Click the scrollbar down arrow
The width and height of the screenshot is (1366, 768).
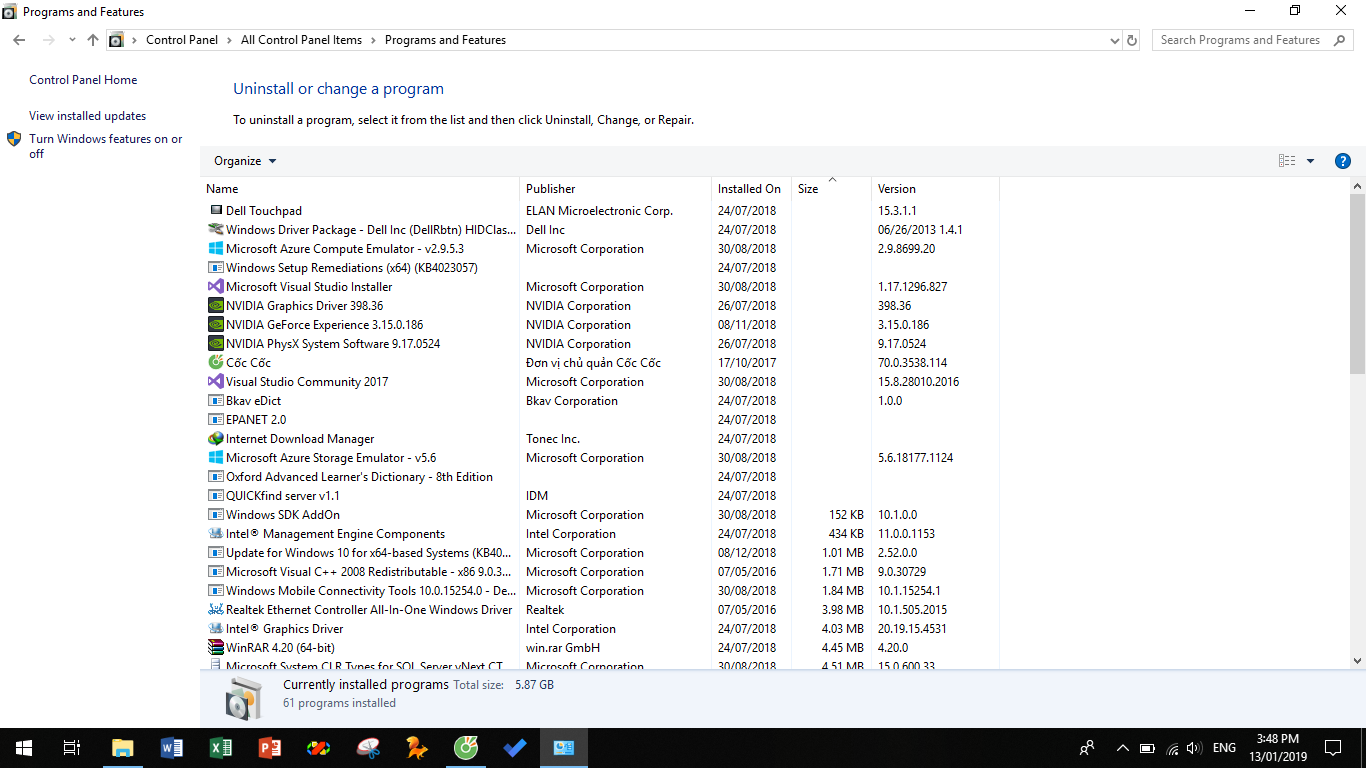pos(1357,660)
